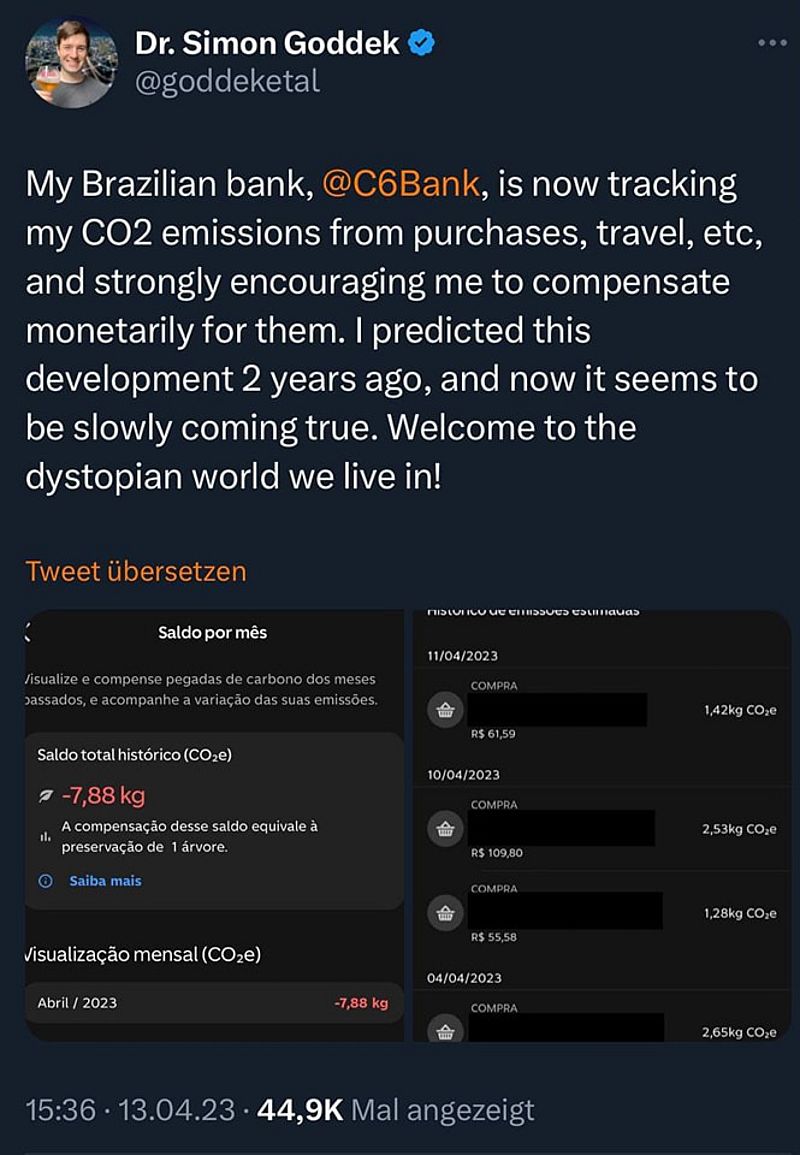Open the three-dot tweet options menu

[773, 43]
